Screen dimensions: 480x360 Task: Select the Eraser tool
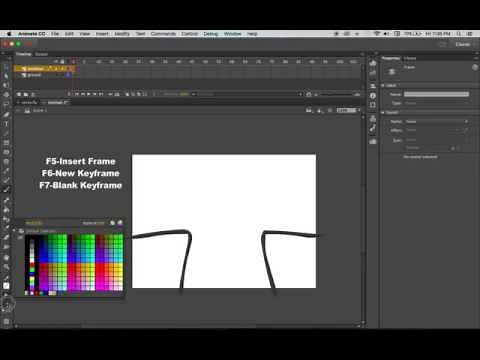tap(6, 237)
